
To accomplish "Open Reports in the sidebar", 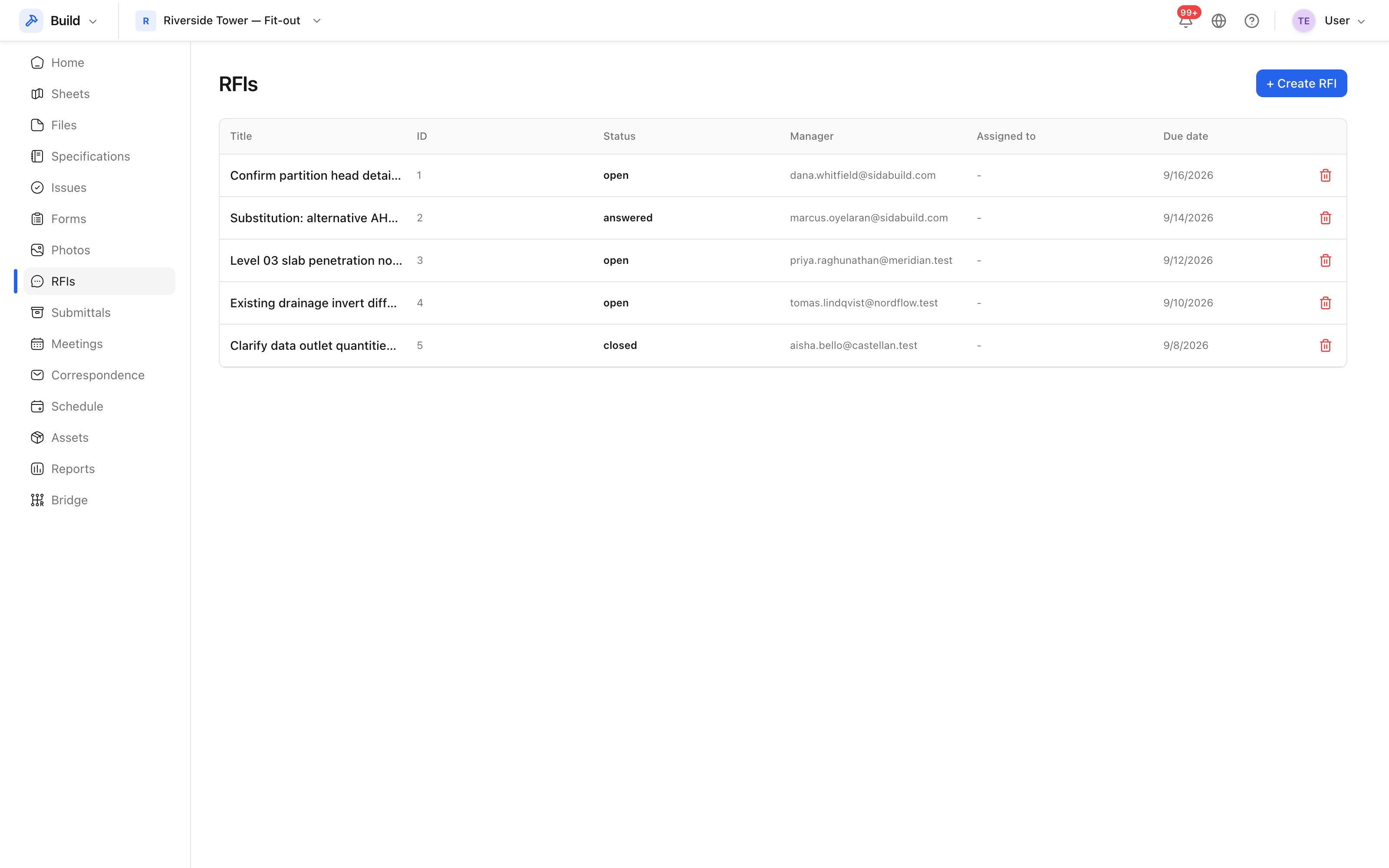I will click(99, 469).
